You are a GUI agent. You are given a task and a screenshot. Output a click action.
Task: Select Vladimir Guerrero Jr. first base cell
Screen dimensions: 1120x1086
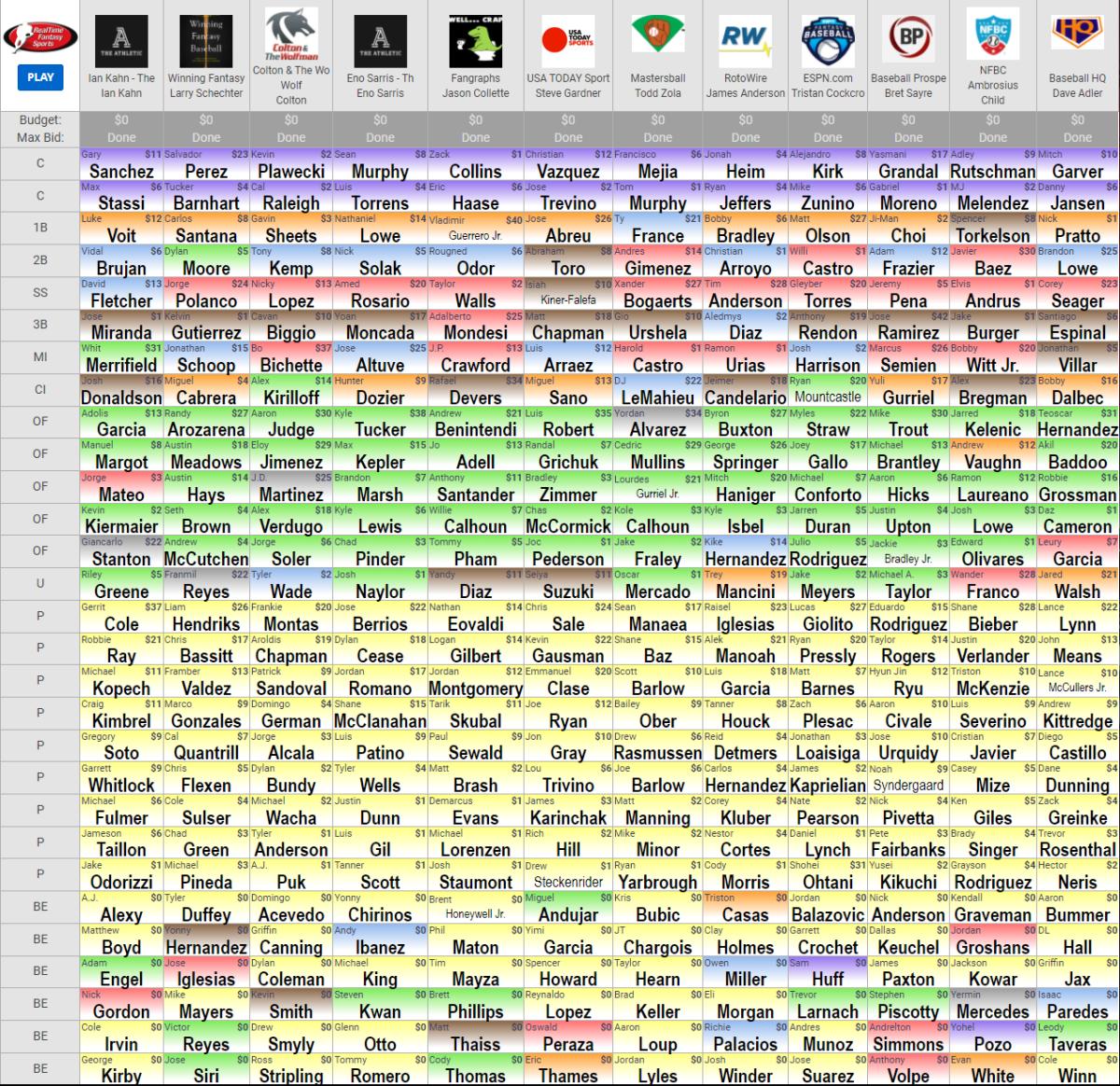[x=475, y=229]
